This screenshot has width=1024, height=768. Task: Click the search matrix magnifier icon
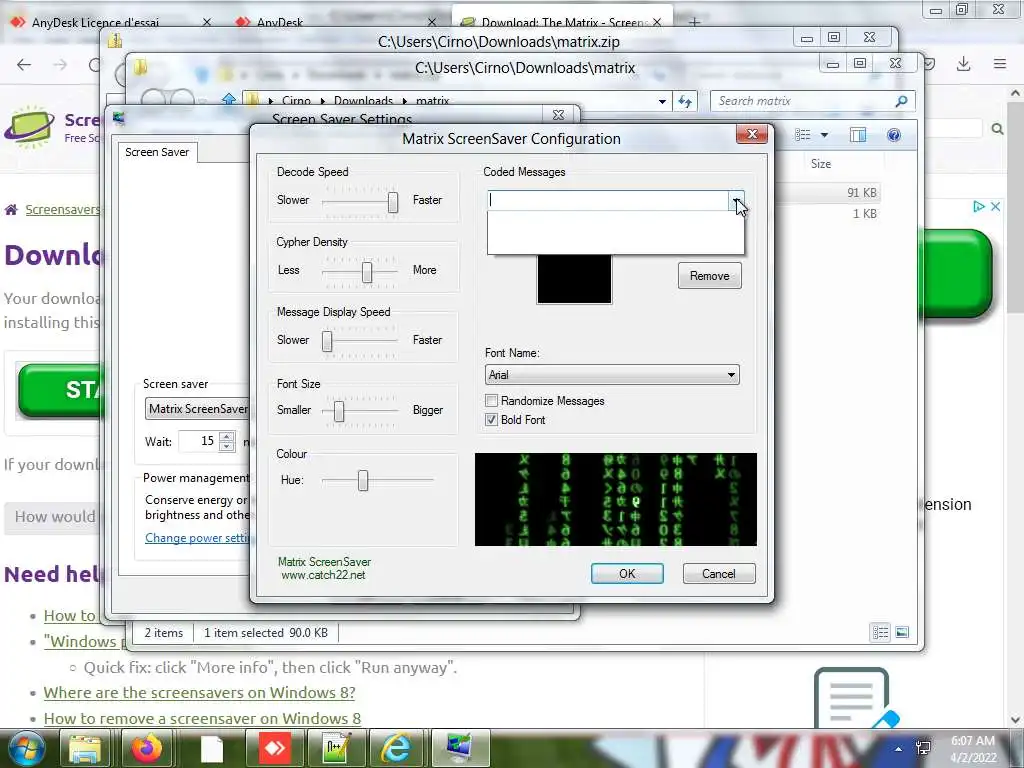click(x=901, y=101)
